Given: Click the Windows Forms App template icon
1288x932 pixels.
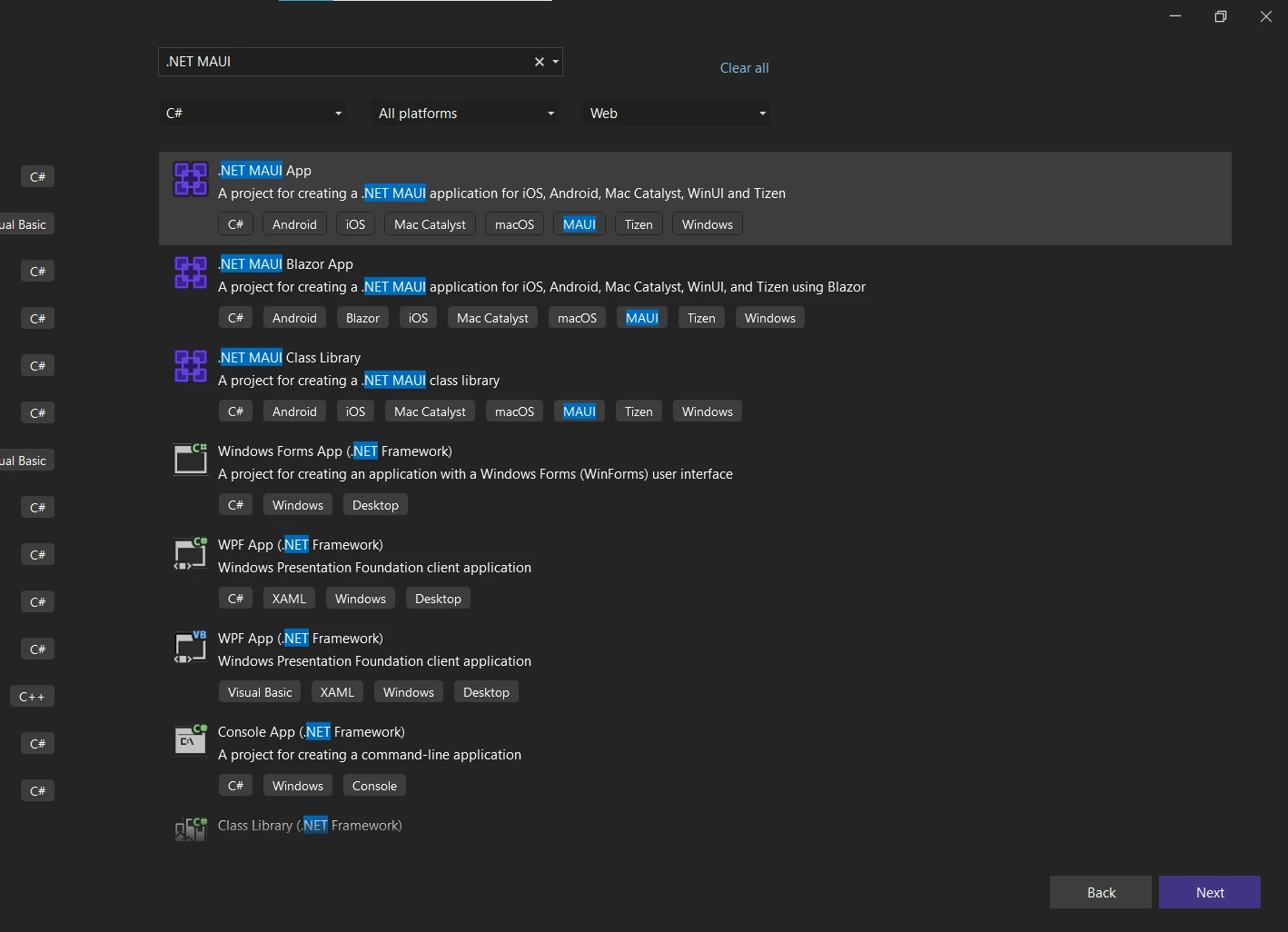Looking at the screenshot, I should coord(191,459).
